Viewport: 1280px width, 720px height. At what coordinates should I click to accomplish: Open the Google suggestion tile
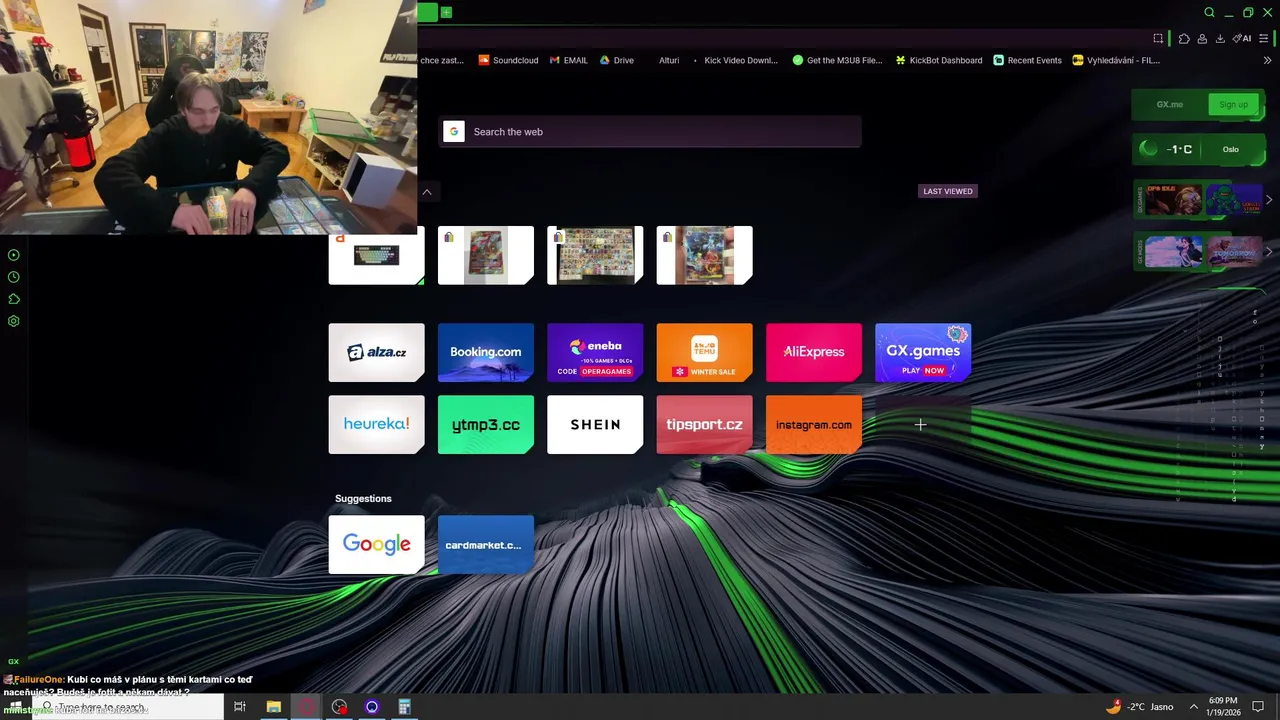(376, 544)
